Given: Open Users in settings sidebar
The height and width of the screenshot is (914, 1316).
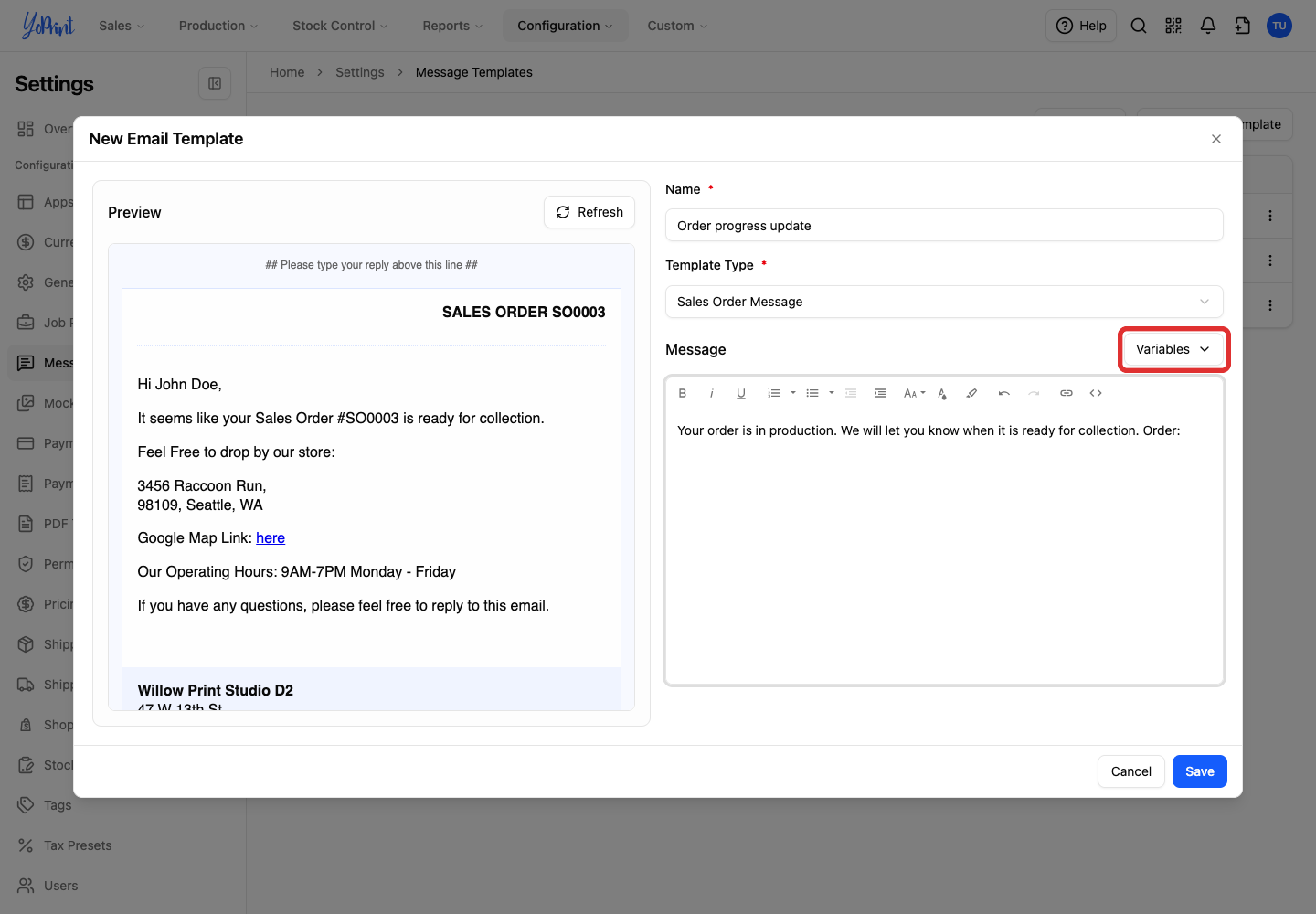Looking at the screenshot, I should (x=61, y=886).
